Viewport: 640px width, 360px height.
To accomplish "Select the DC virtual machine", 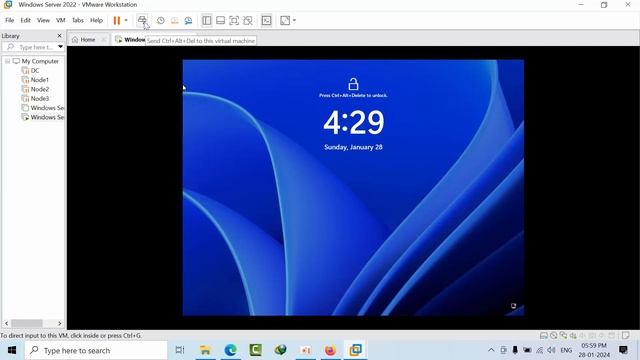I will [x=35, y=71].
